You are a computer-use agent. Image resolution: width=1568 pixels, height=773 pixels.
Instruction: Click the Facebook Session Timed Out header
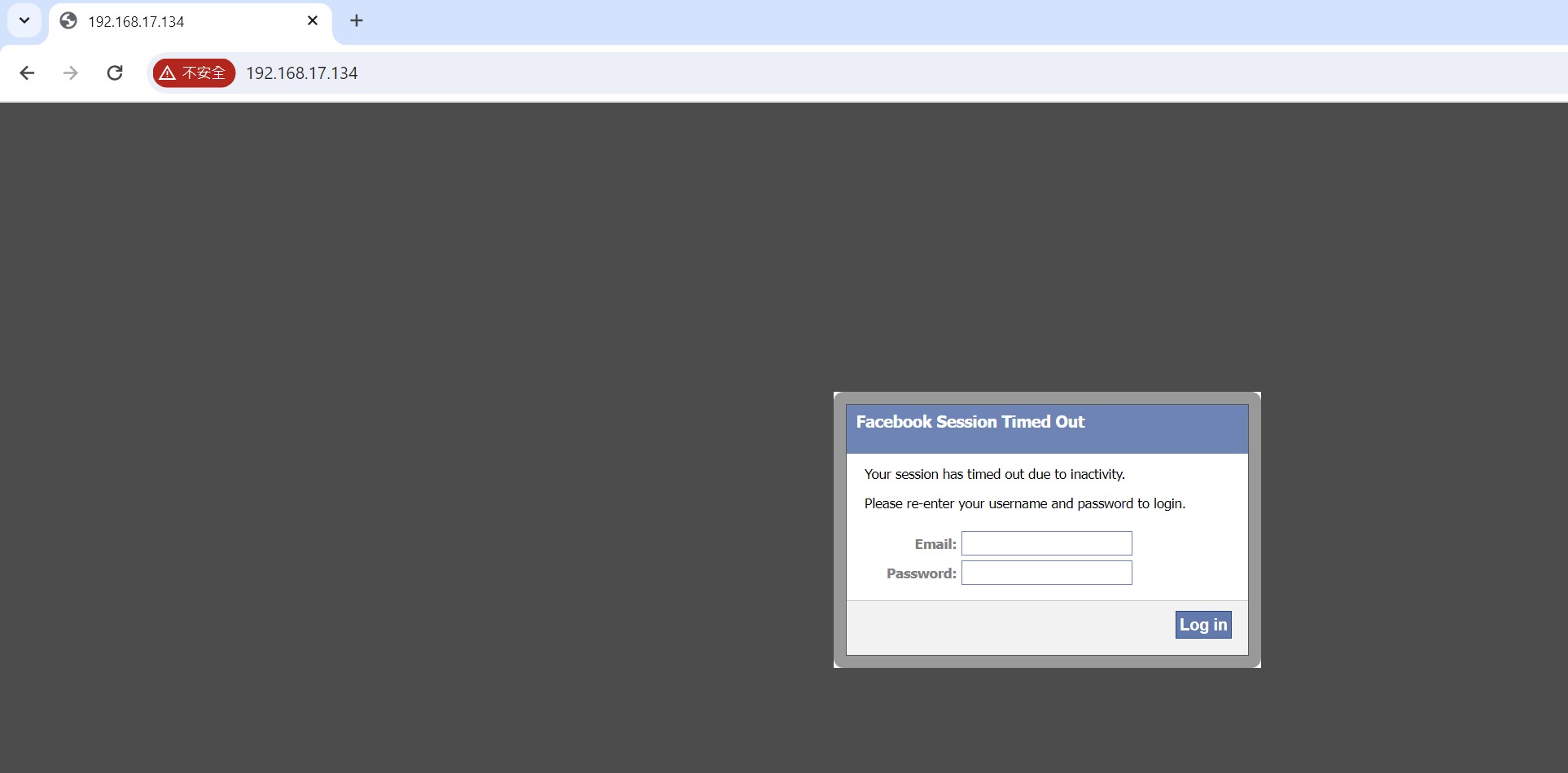[970, 422]
